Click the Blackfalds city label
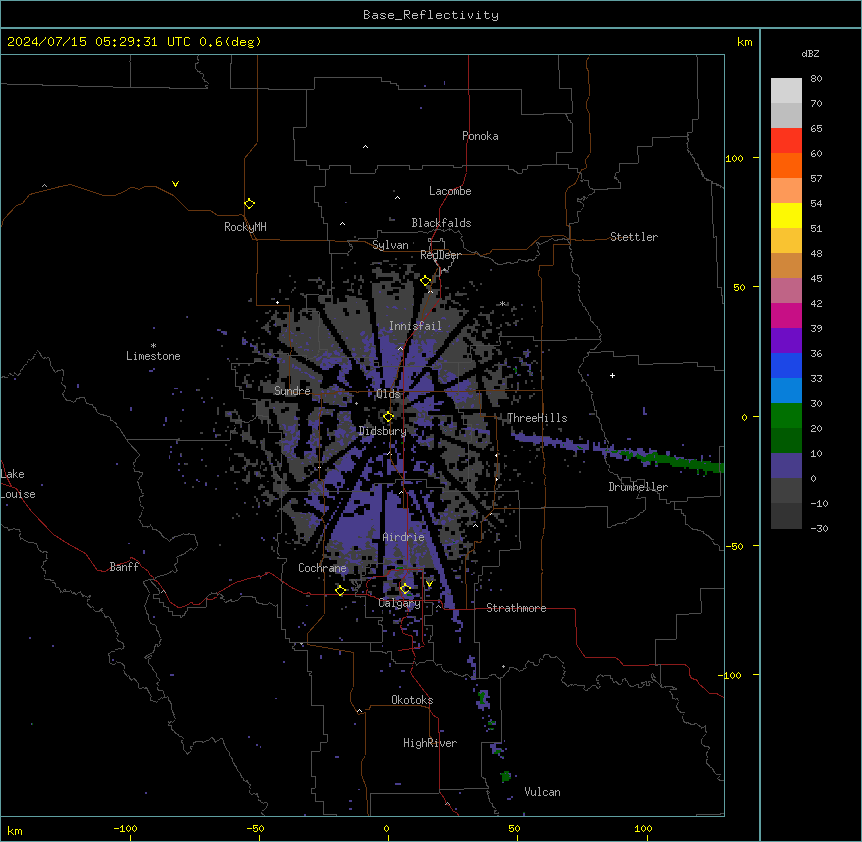862x842 pixels. click(x=441, y=223)
